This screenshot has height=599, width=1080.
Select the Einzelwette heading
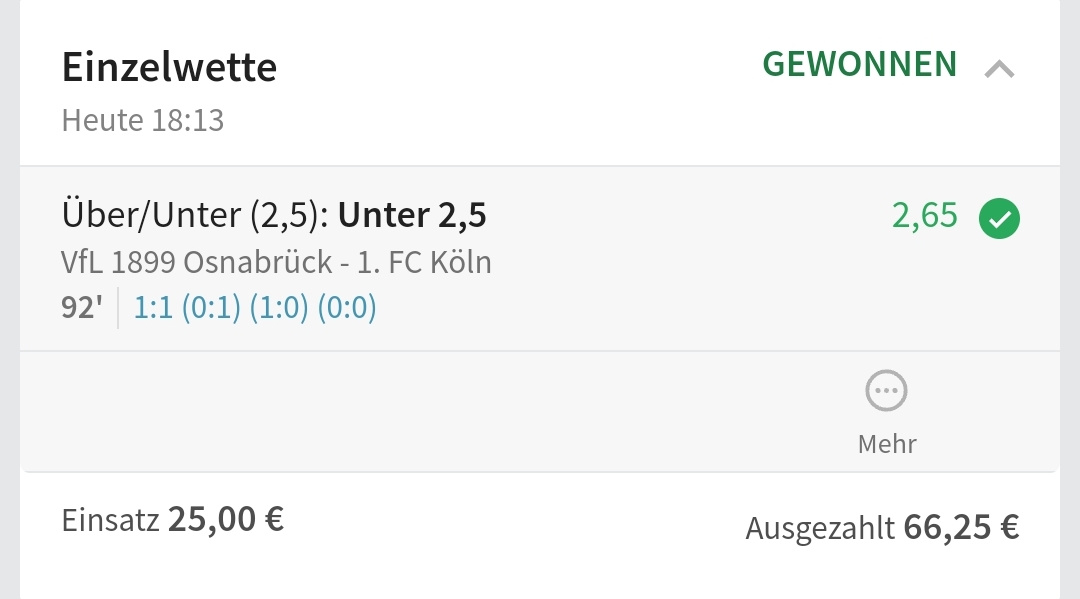(169, 68)
